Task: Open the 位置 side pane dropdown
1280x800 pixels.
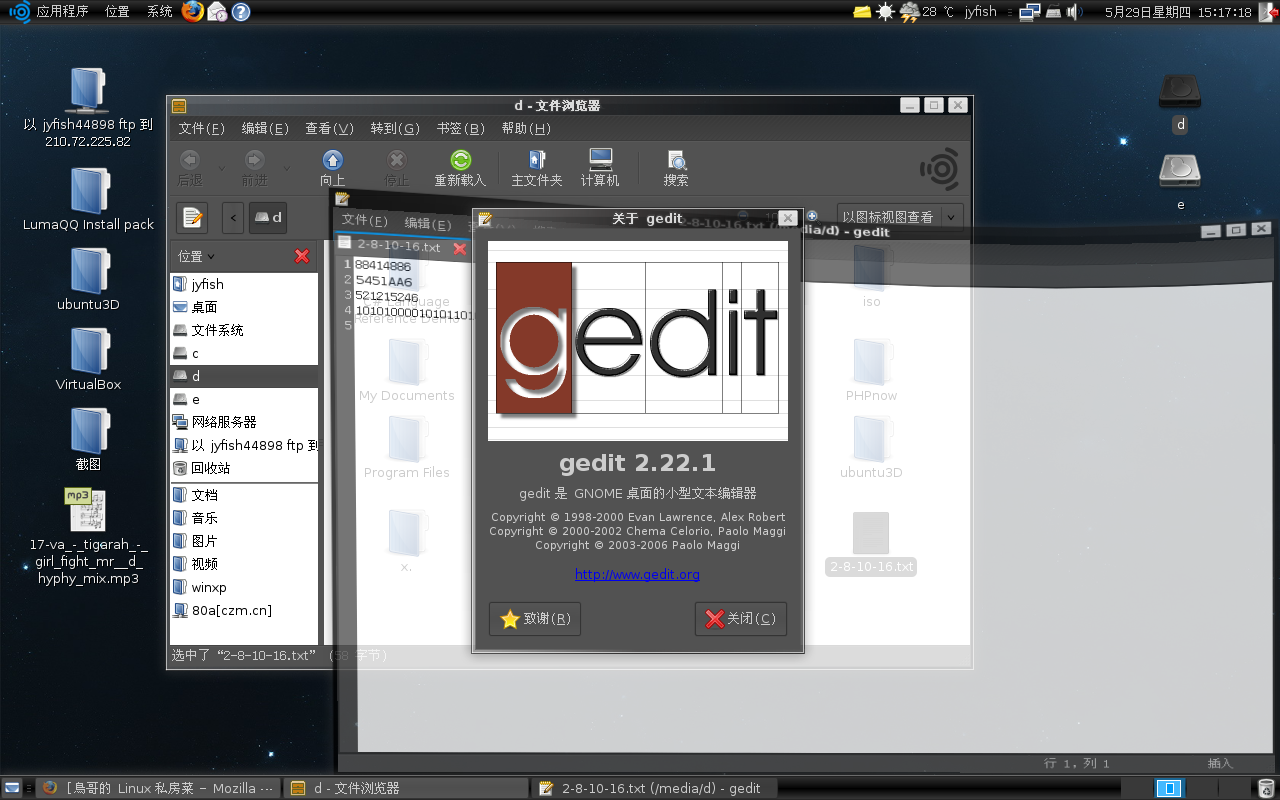Action: tap(196, 256)
